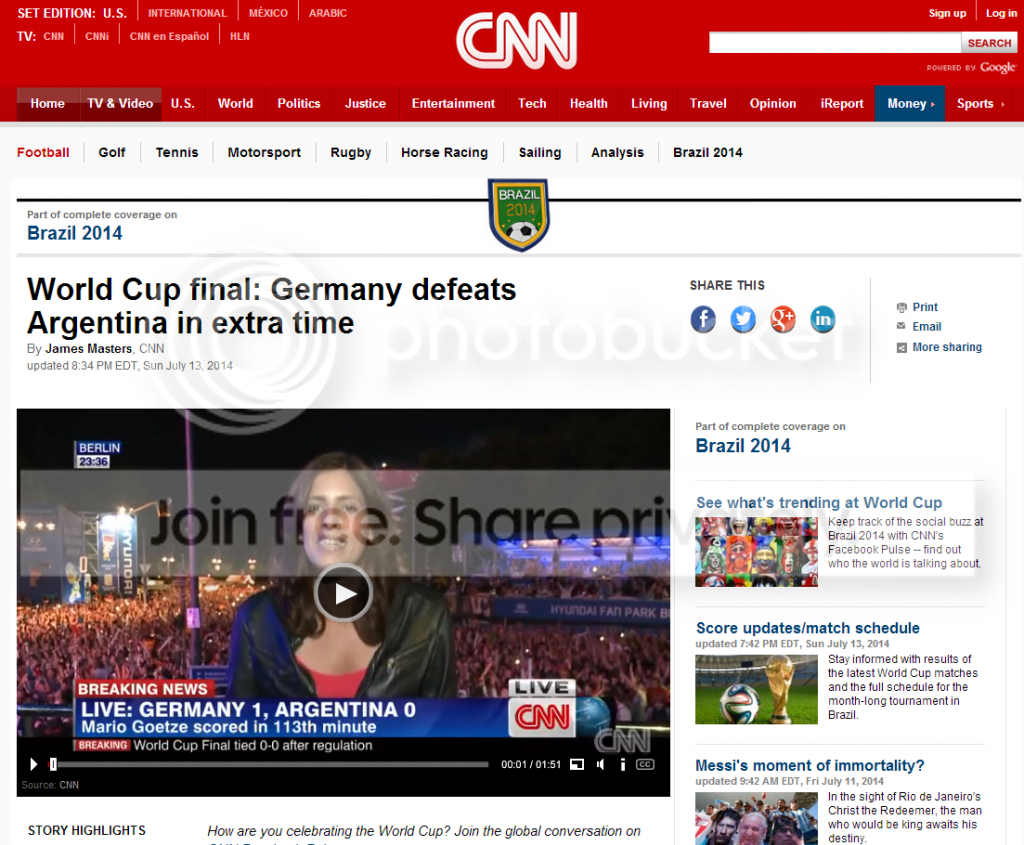Viewport: 1024px width, 845px height.
Task: Toggle the video fullscreen icon
Action: coord(577,765)
